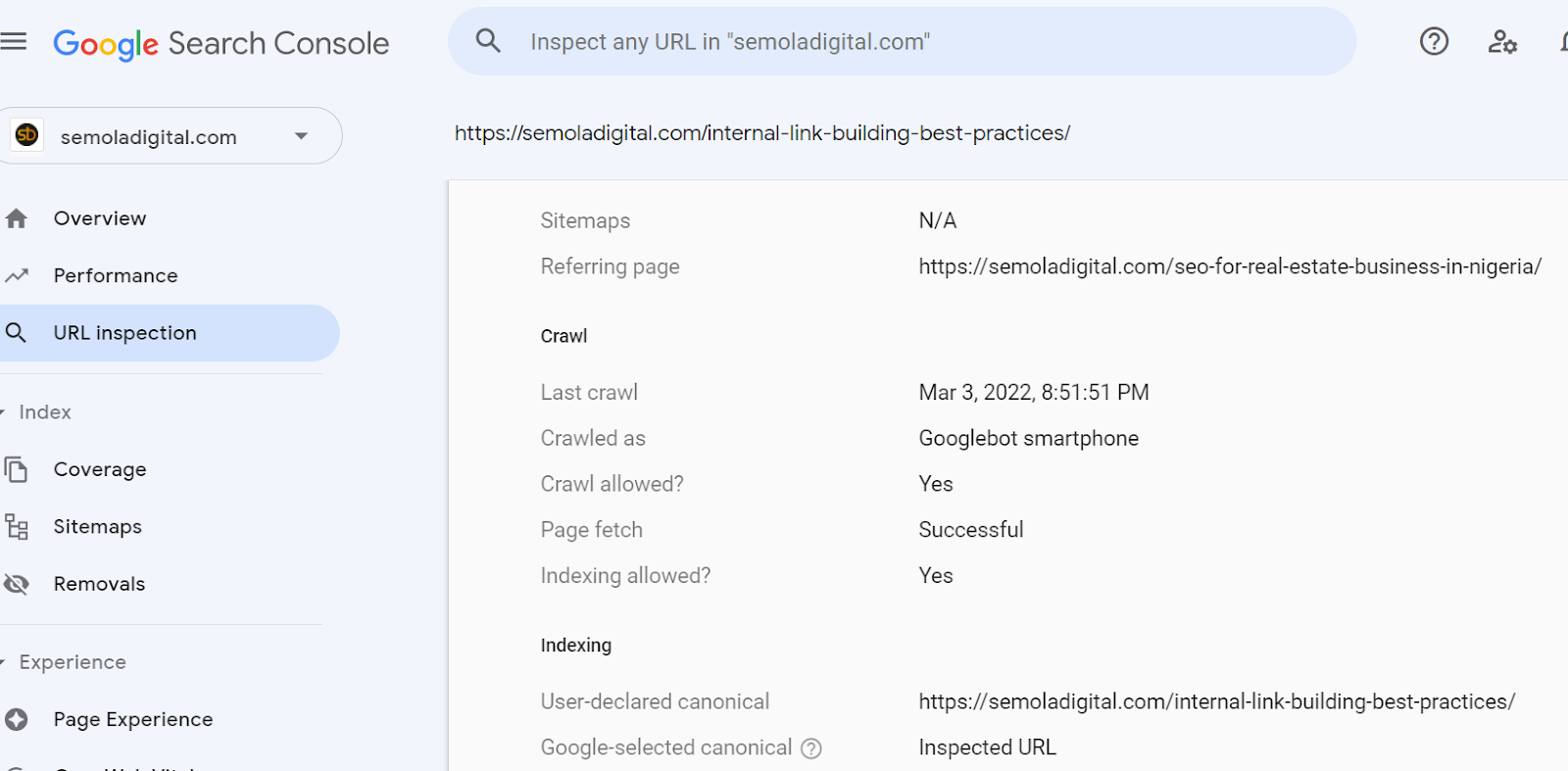Viewport: 1568px width, 771px height.
Task: Open Users and settings icon
Action: click(1502, 41)
